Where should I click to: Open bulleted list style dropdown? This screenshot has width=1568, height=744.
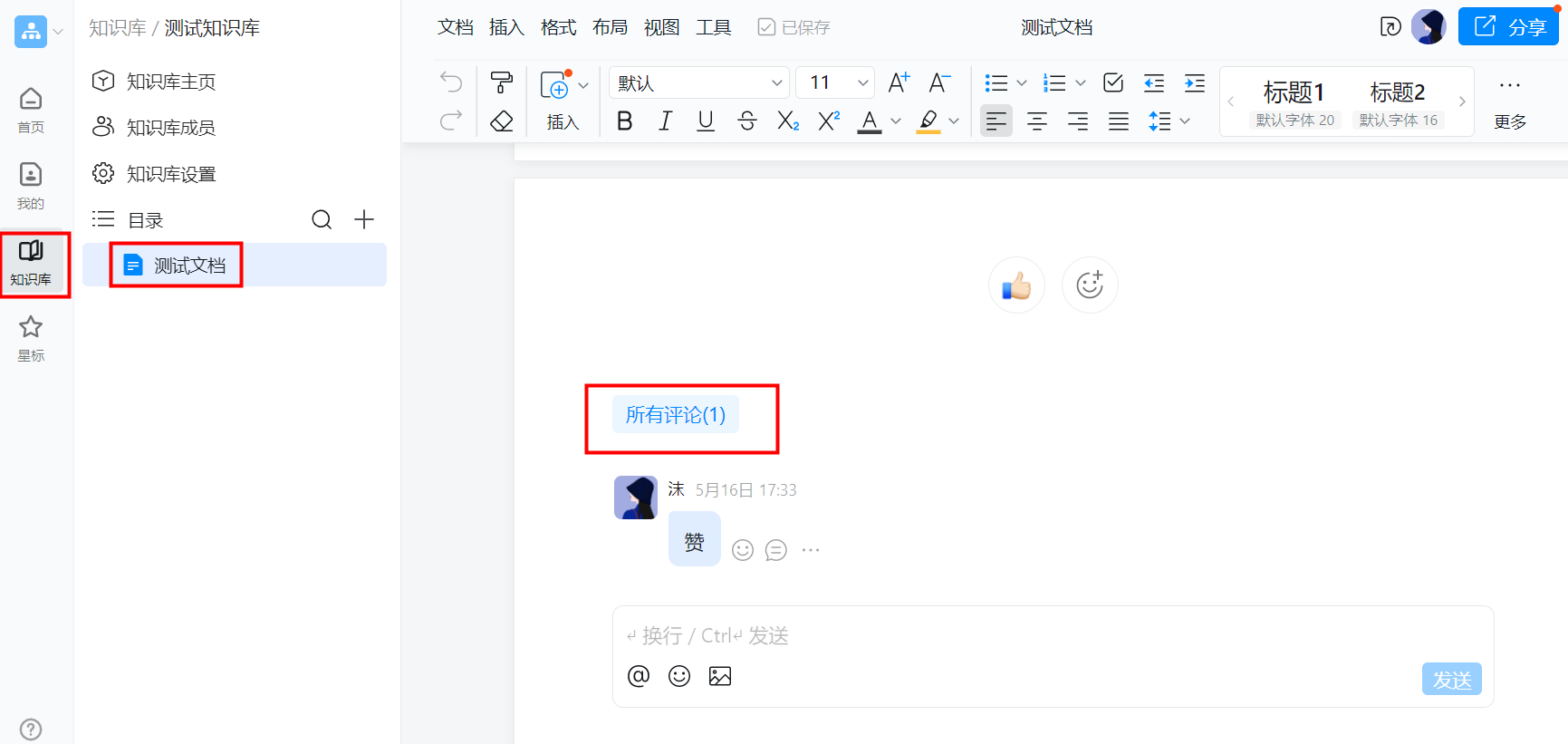coord(1022,82)
